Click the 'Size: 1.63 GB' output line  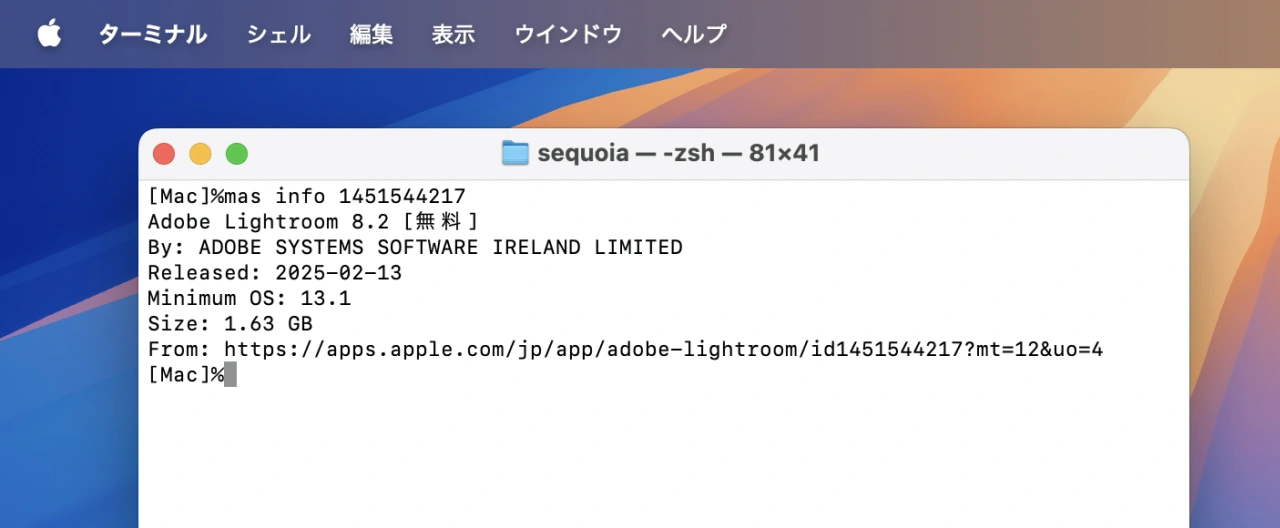(x=230, y=324)
